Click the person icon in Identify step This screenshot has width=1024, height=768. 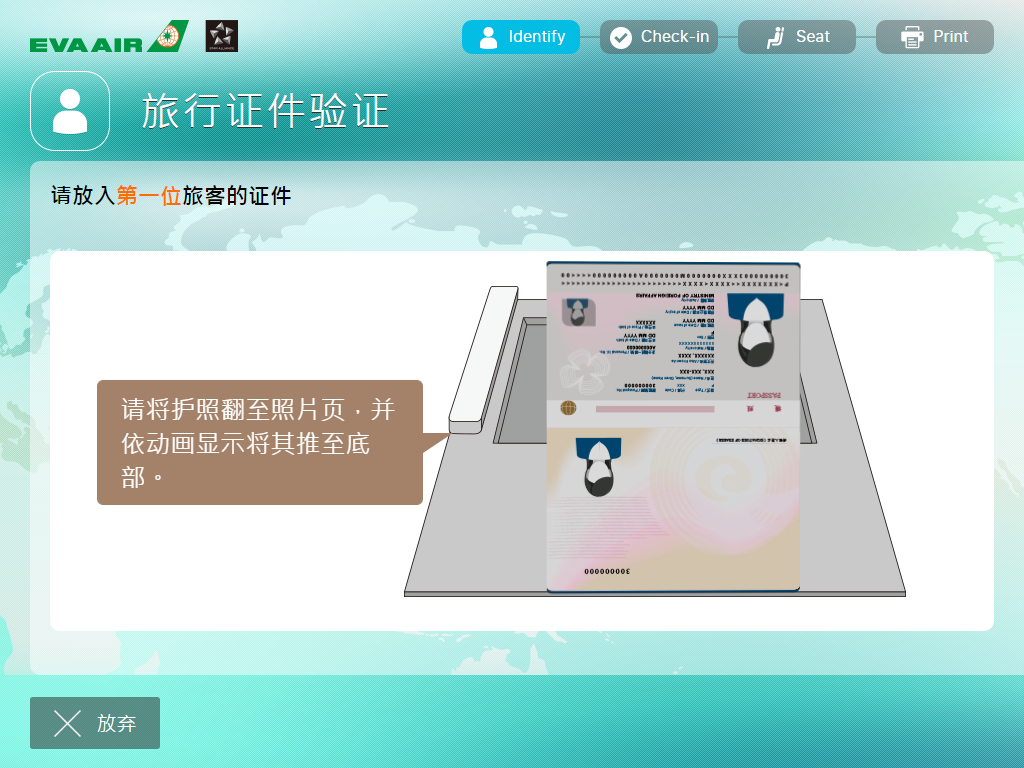click(x=488, y=37)
